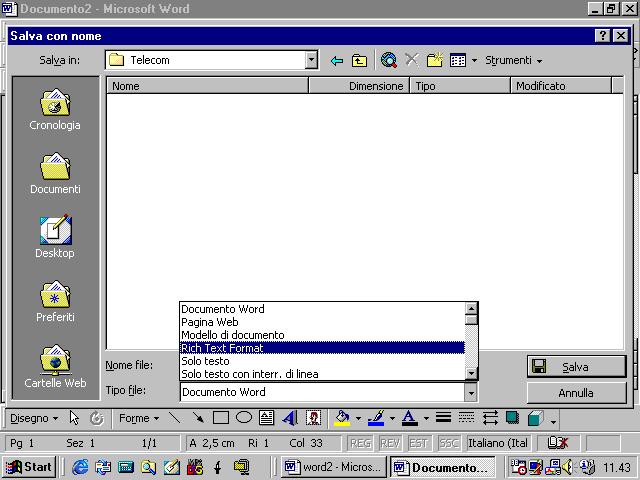640x480 pixels.
Task: Click the Views icon in dialog toolbar
Action: [458, 60]
